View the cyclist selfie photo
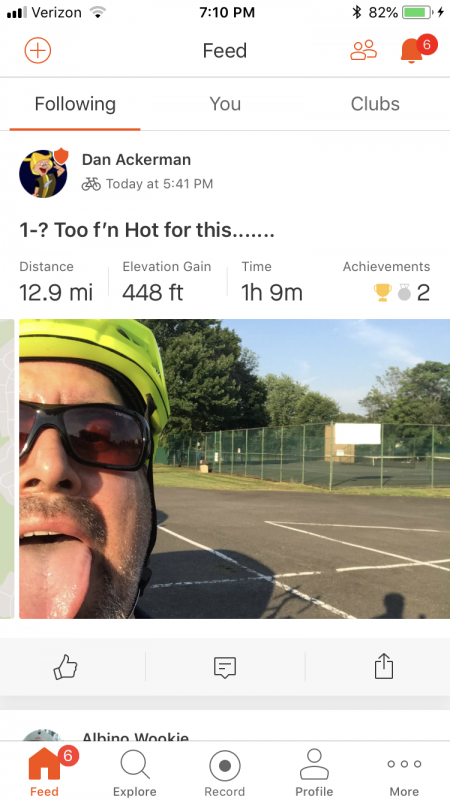 (235, 469)
